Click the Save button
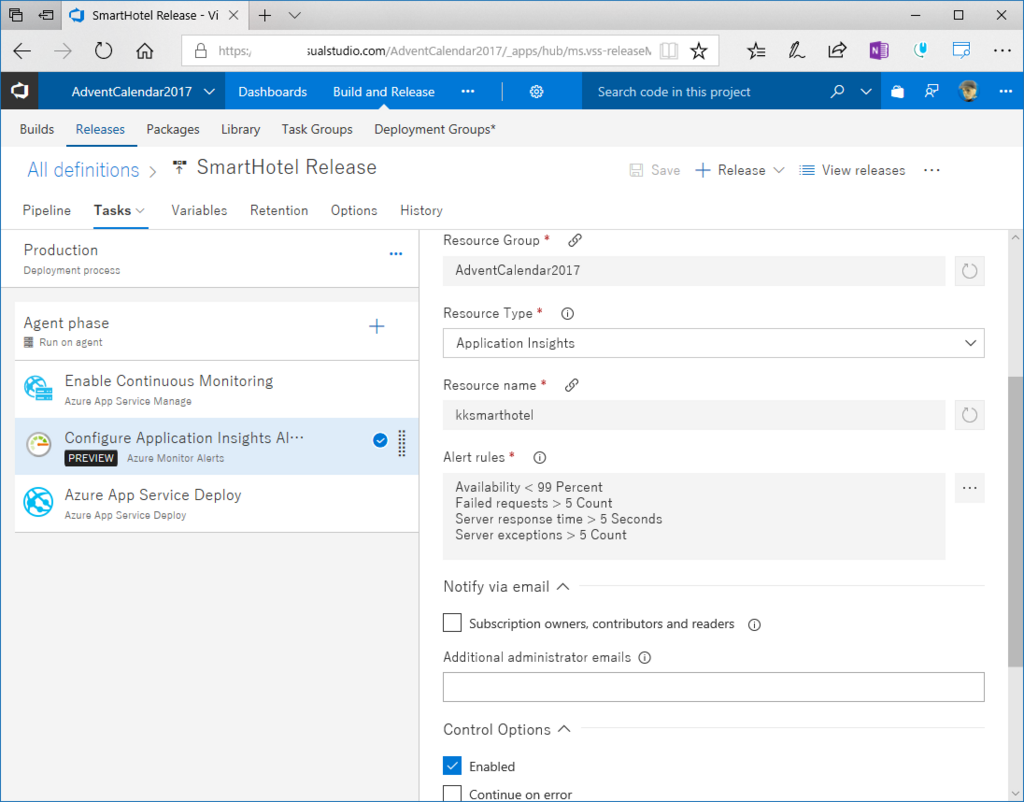The width and height of the screenshot is (1024, 802). tap(654, 170)
